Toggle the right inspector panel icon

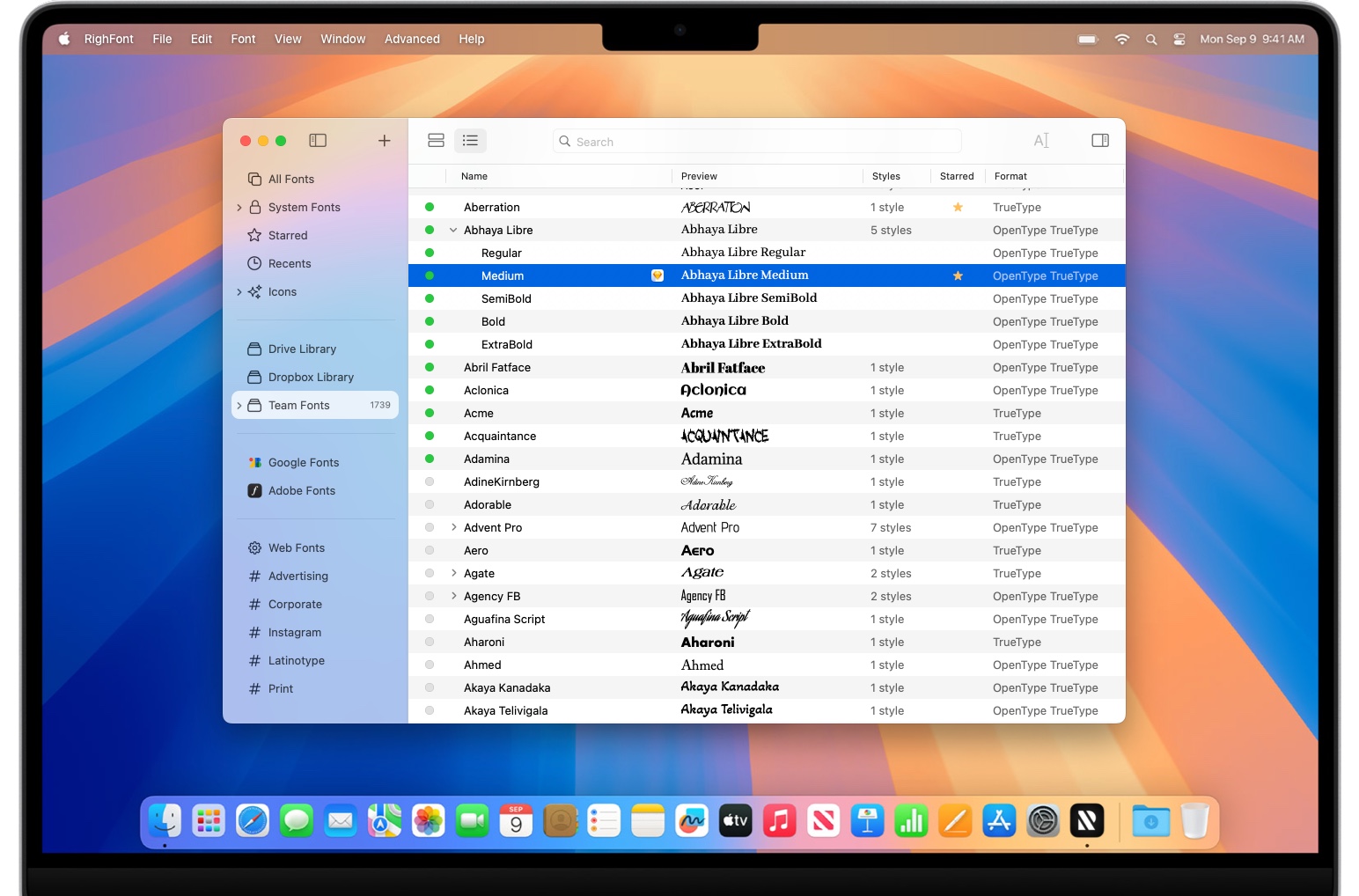tap(1100, 141)
